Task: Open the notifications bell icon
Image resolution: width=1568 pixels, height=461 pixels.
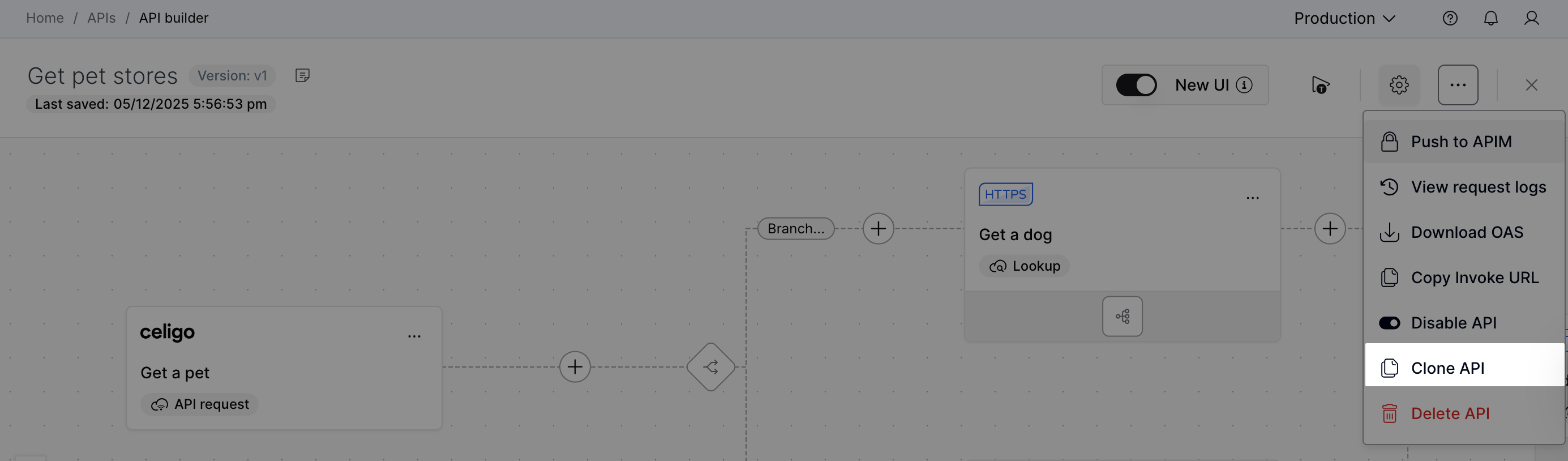Action: pyautogui.click(x=1490, y=18)
